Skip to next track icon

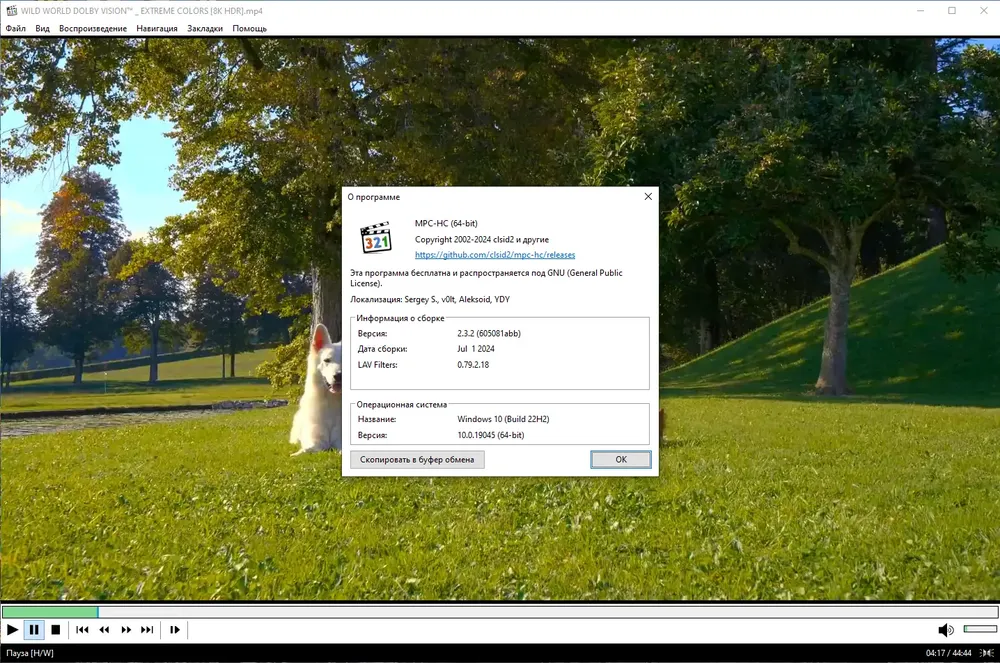pyautogui.click(x=147, y=630)
